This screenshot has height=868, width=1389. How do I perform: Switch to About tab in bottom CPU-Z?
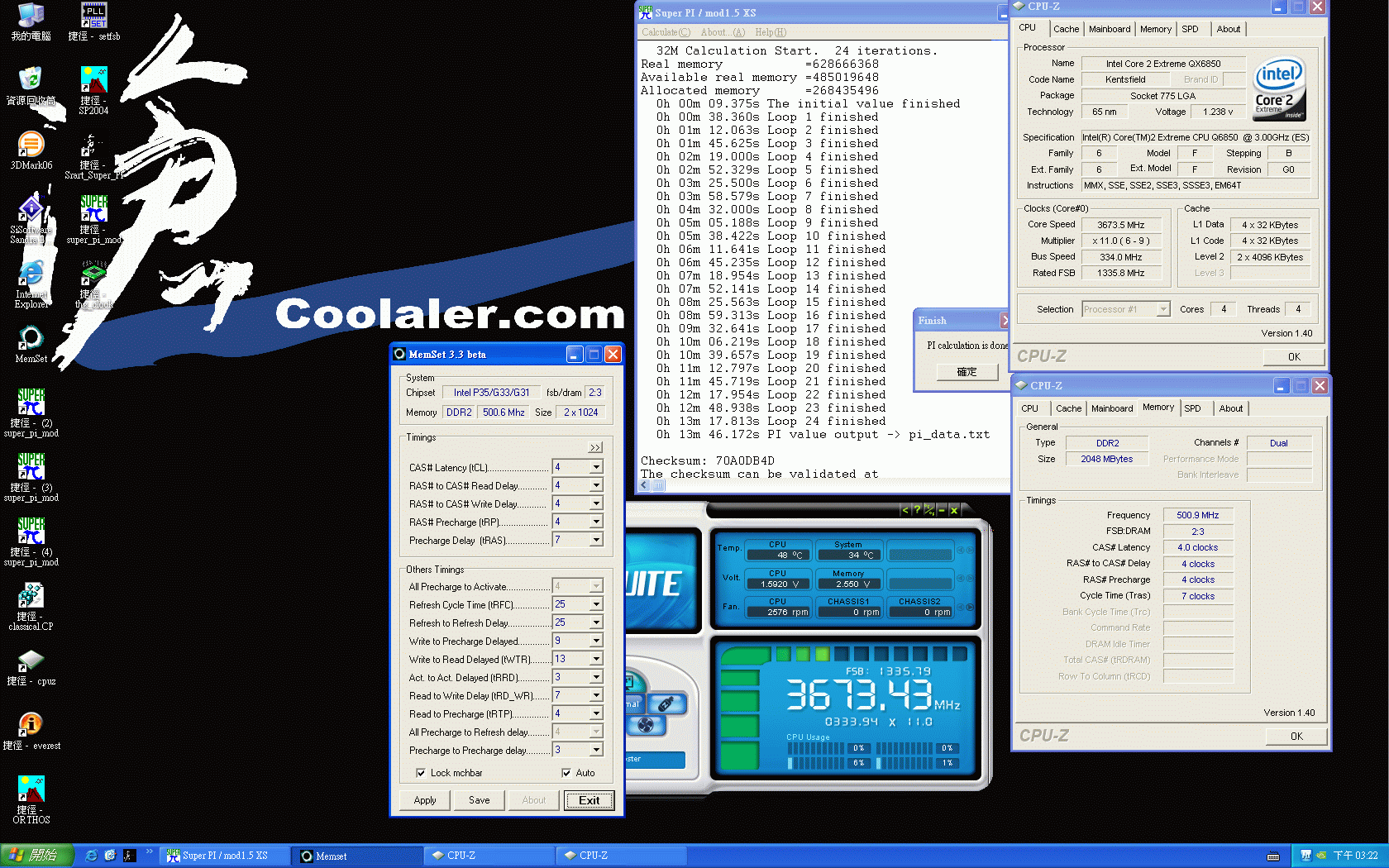click(x=1230, y=408)
